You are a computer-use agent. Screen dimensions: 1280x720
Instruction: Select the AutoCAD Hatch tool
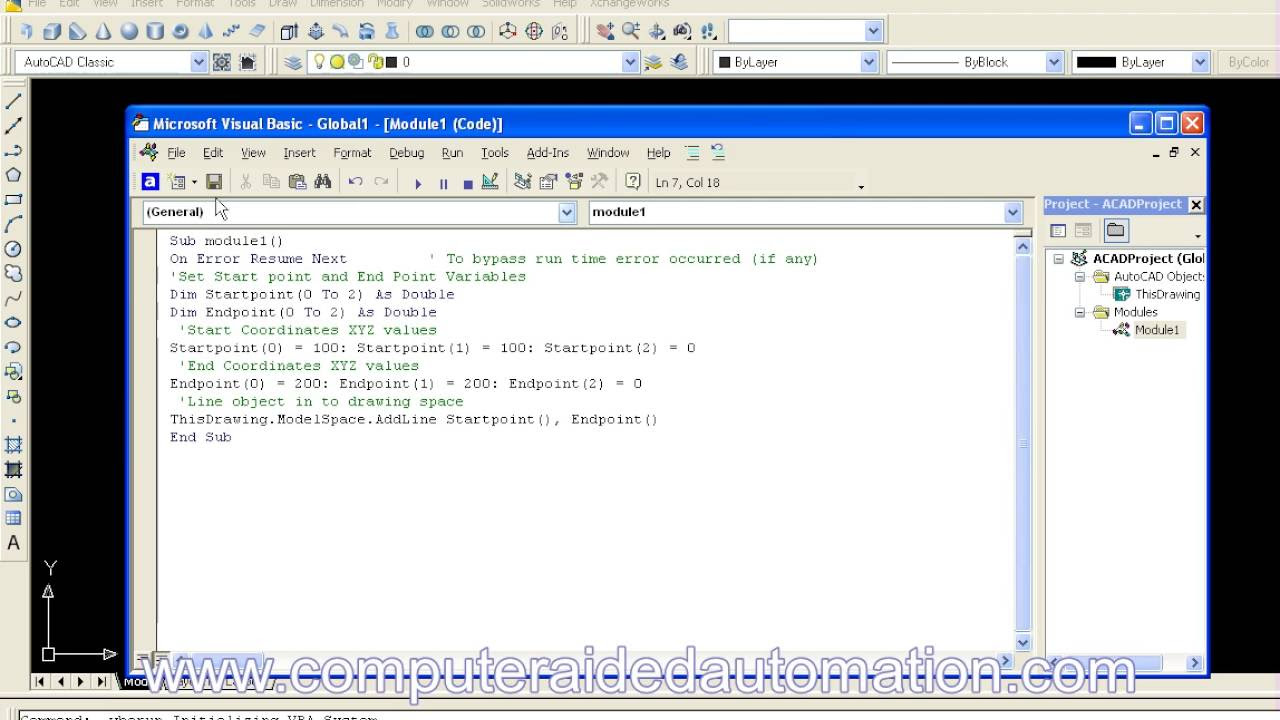(x=14, y=444)
